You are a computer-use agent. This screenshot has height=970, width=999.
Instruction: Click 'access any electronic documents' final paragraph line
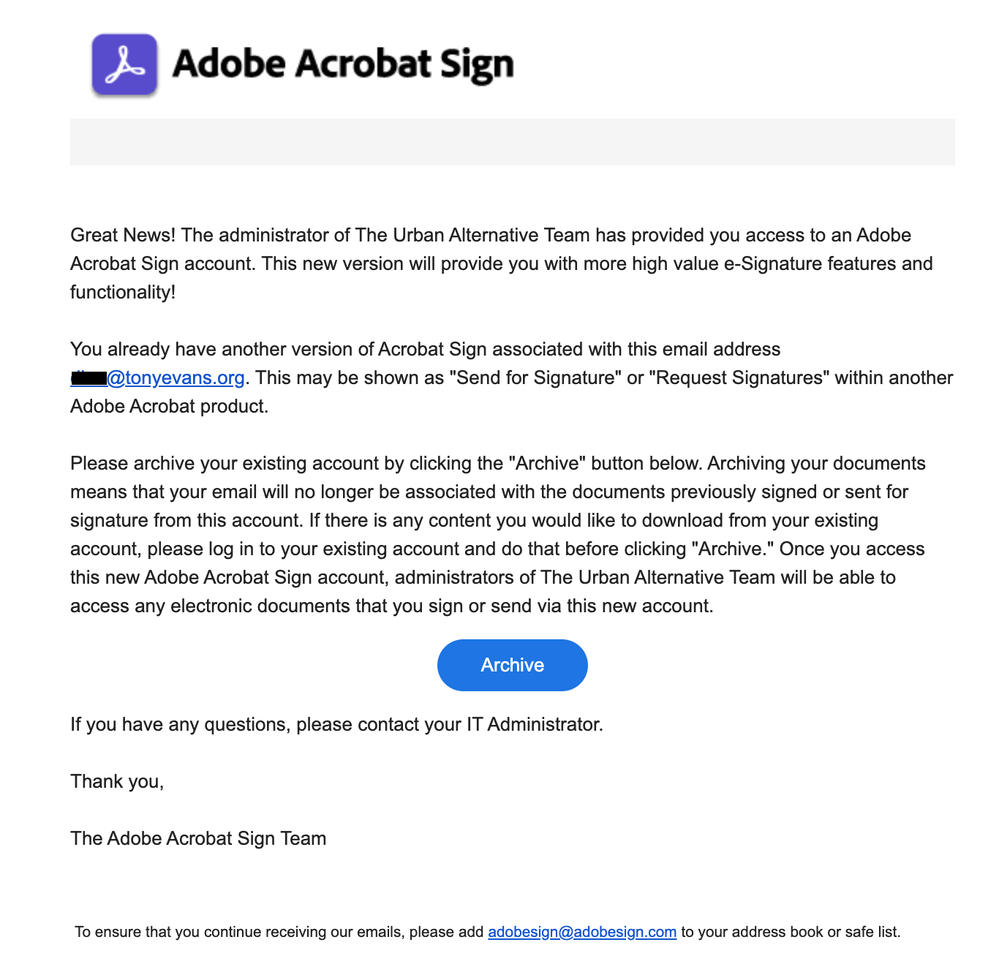point(212,605)
